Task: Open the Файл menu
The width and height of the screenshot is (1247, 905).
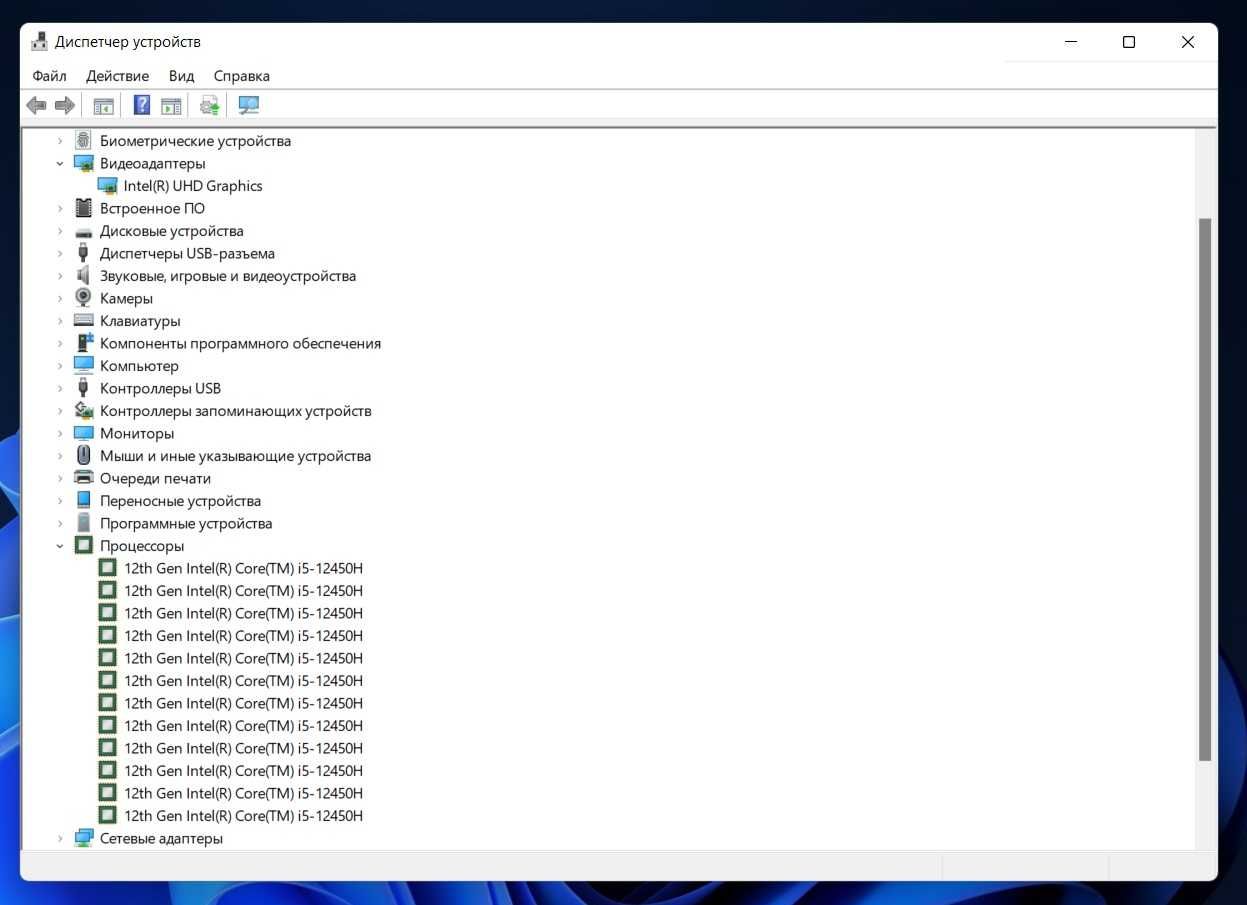Action: pos(49,76)
